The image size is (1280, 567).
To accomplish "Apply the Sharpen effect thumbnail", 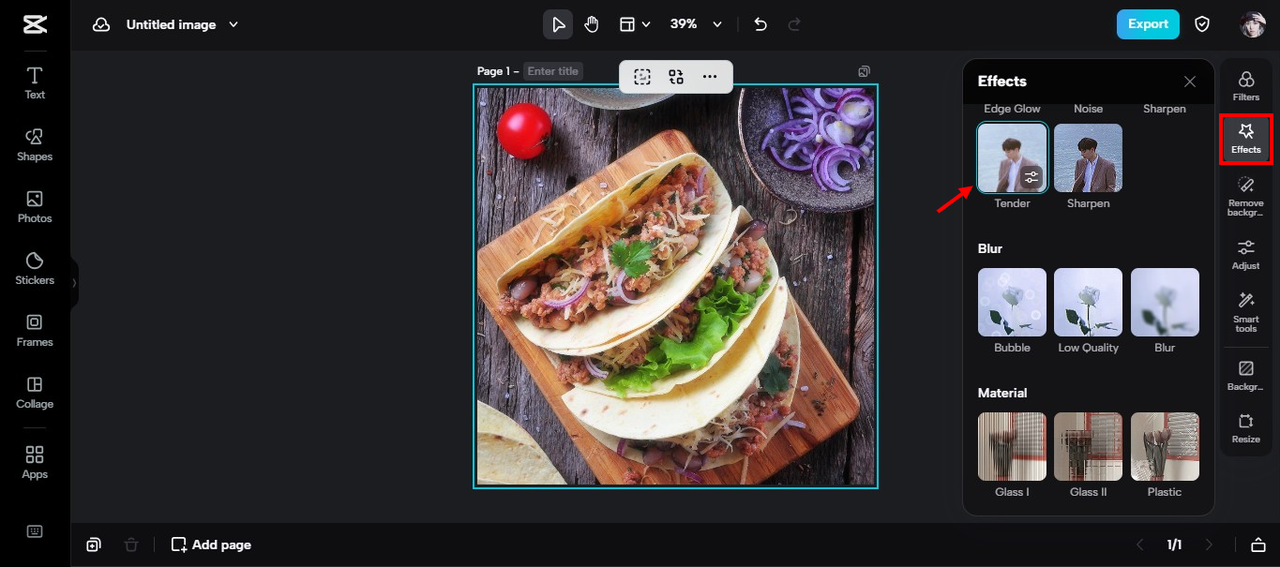I will [x=1088, y=158].
